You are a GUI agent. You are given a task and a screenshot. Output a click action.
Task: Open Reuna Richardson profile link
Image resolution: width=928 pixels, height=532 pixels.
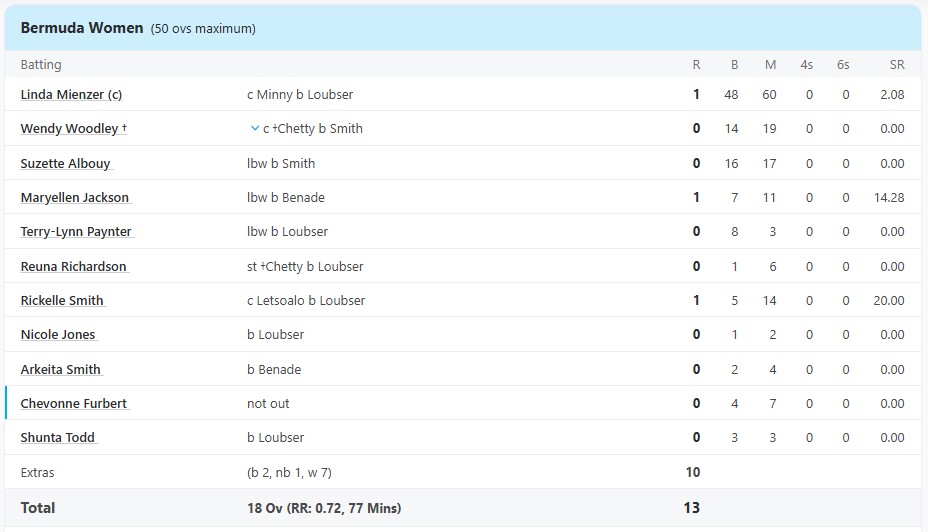point(73,267)
